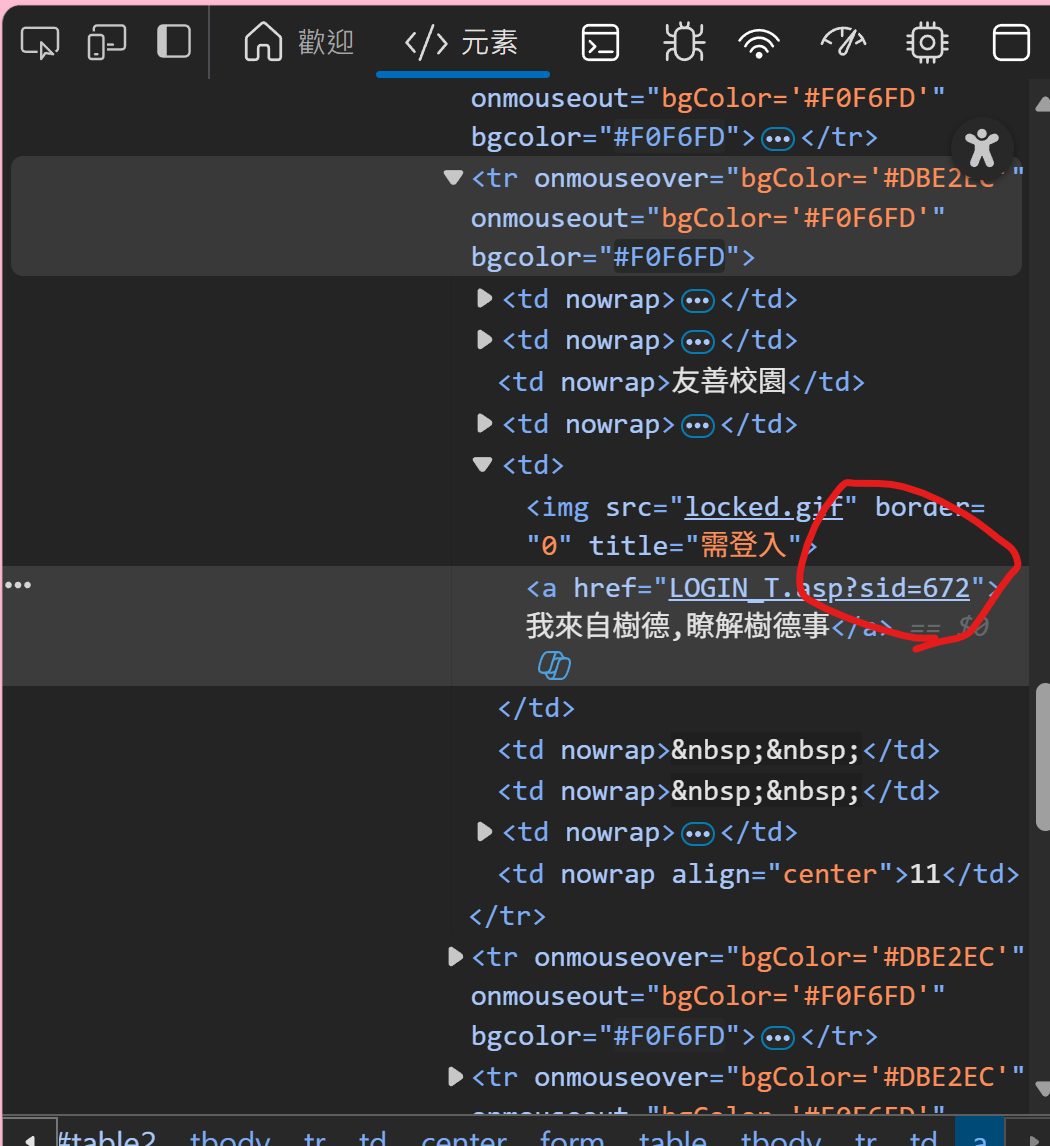Switch to the 元素 elements tab
The height and width of the screenshot is (1146, 1050).
pyautogui.click(x=462, y=42)
